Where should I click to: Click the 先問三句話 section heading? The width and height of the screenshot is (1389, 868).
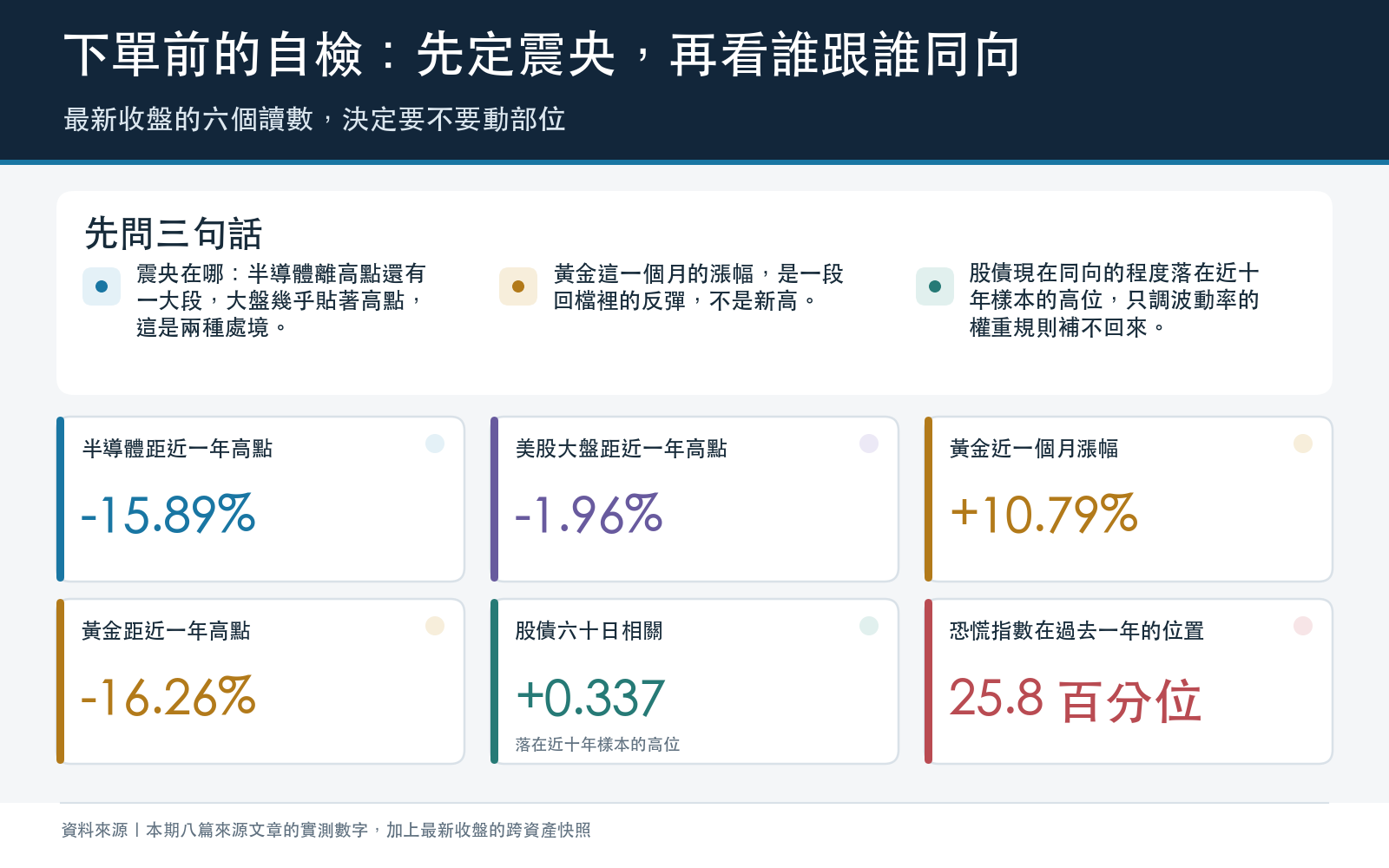(x=174, y=233)
